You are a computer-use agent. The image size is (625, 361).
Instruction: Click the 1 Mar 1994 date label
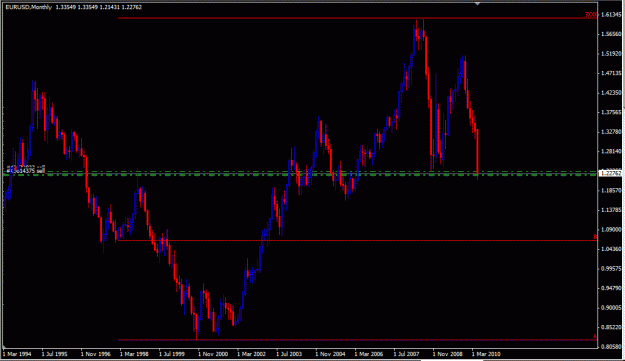pos(16,354)
